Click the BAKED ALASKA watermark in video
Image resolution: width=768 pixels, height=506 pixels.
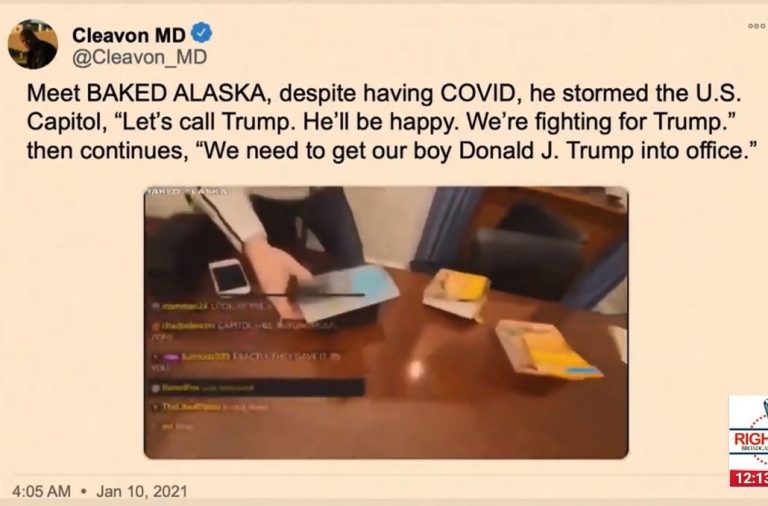tap(187, 191)
